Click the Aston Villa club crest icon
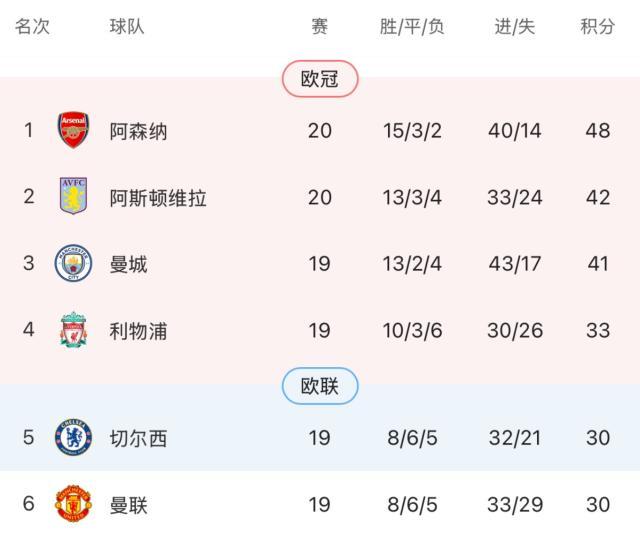This screenshot has height=539, width=640. [x=74, y=197]
